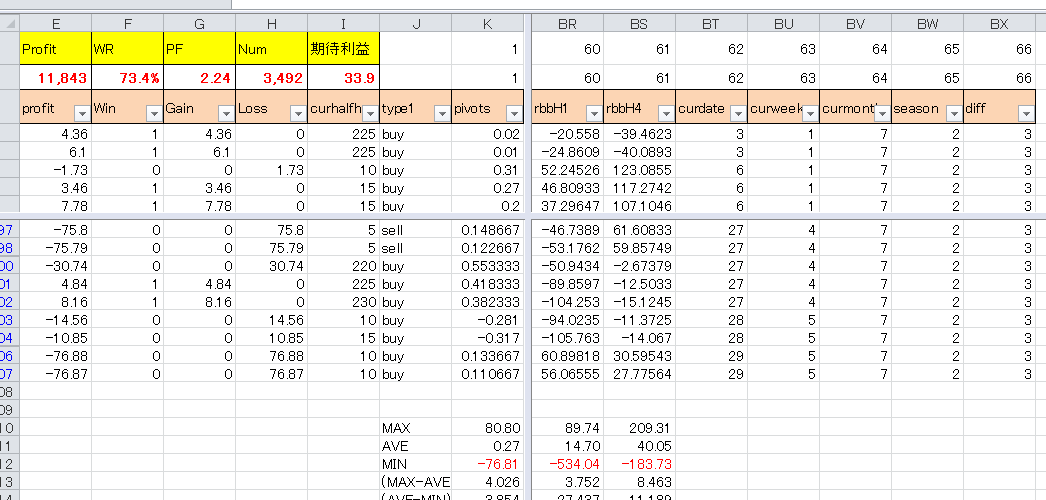Open the curhalfh column filter dropdown
Image resolution: width=1046 pixels, height=500 pixels.
[370, 114]
